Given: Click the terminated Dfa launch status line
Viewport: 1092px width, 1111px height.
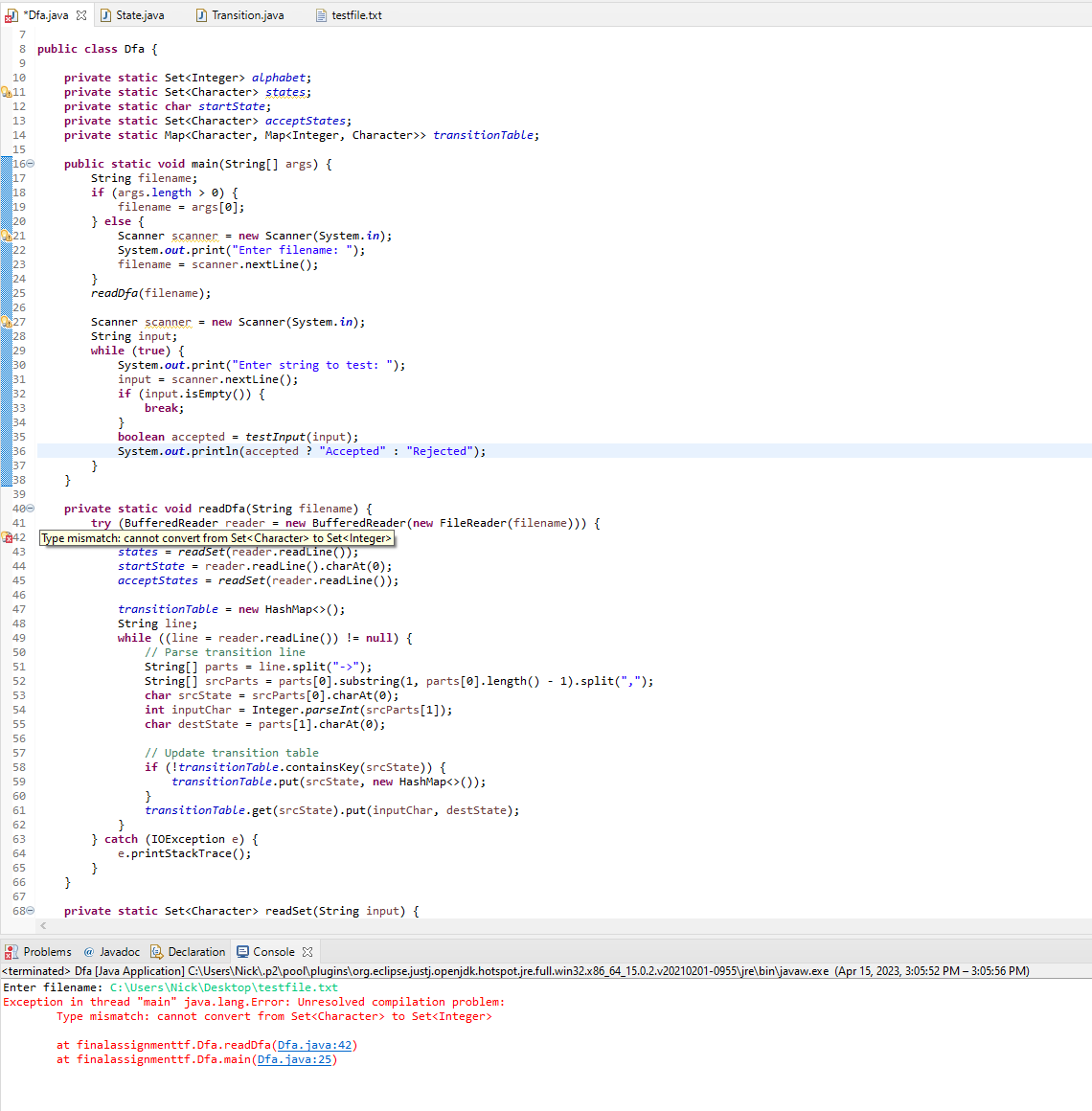Looking at the screenshot, I should pyautogui.click(x=515, y=971).
